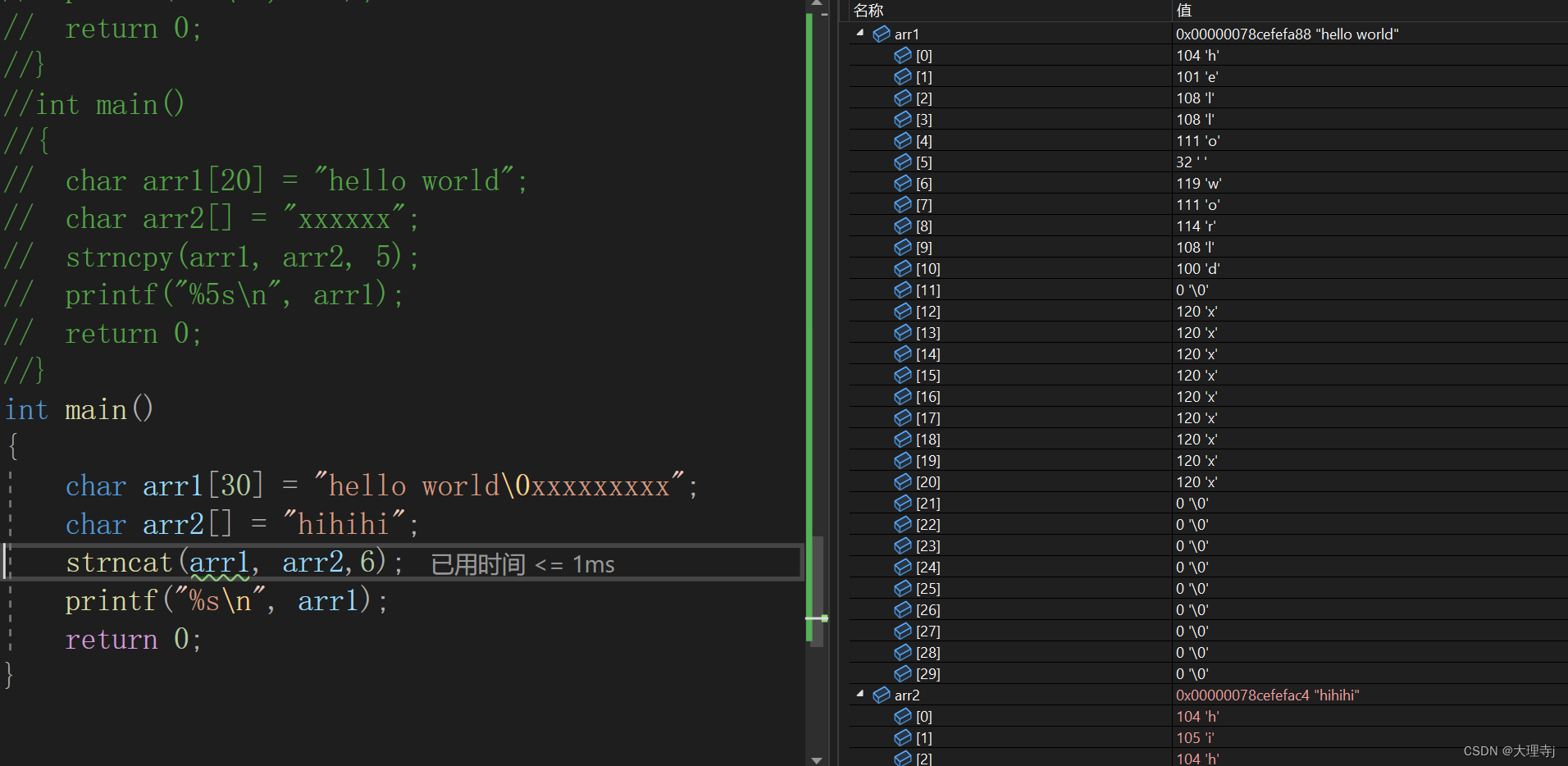Click arr1 element [12] cube icon
Screen dimensions: 1568x766
(x=903, y=311)
